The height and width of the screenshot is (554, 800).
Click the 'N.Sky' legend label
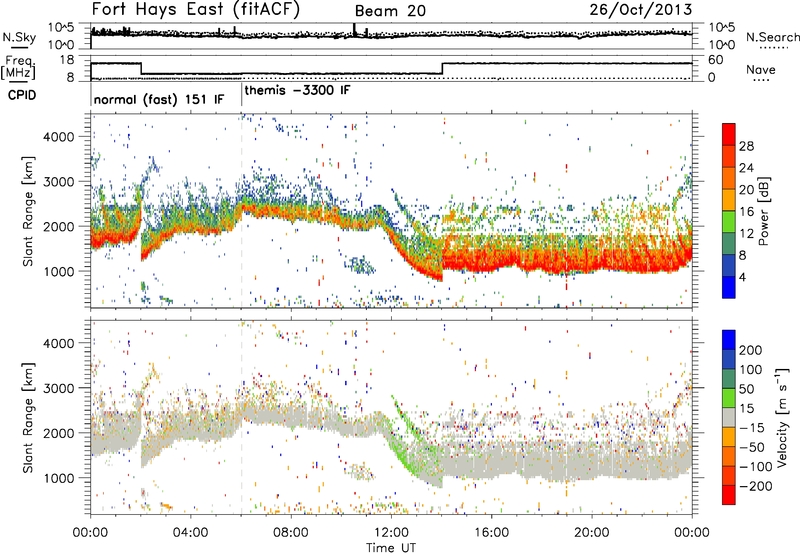click(19, 37)
